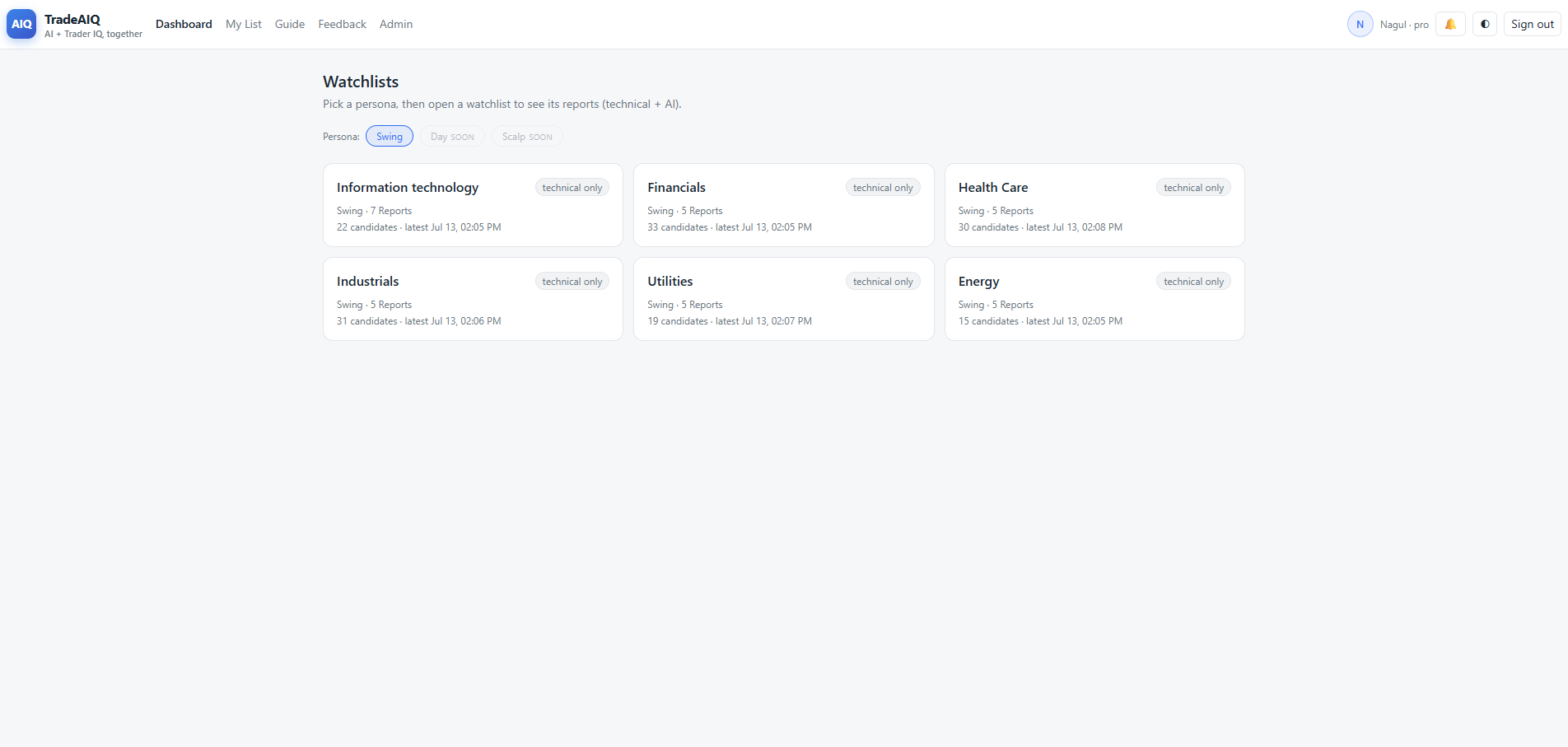Click "Swing · 5 Reports" under Health Care
The width and height of the screenshot is (1568, 747).
pos(996,211)
